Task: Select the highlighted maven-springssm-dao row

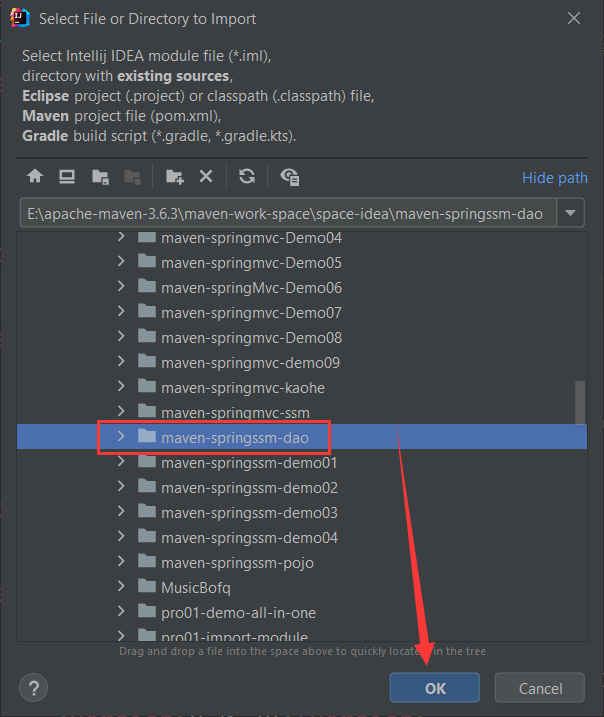Action: click(x=302, y=437)
